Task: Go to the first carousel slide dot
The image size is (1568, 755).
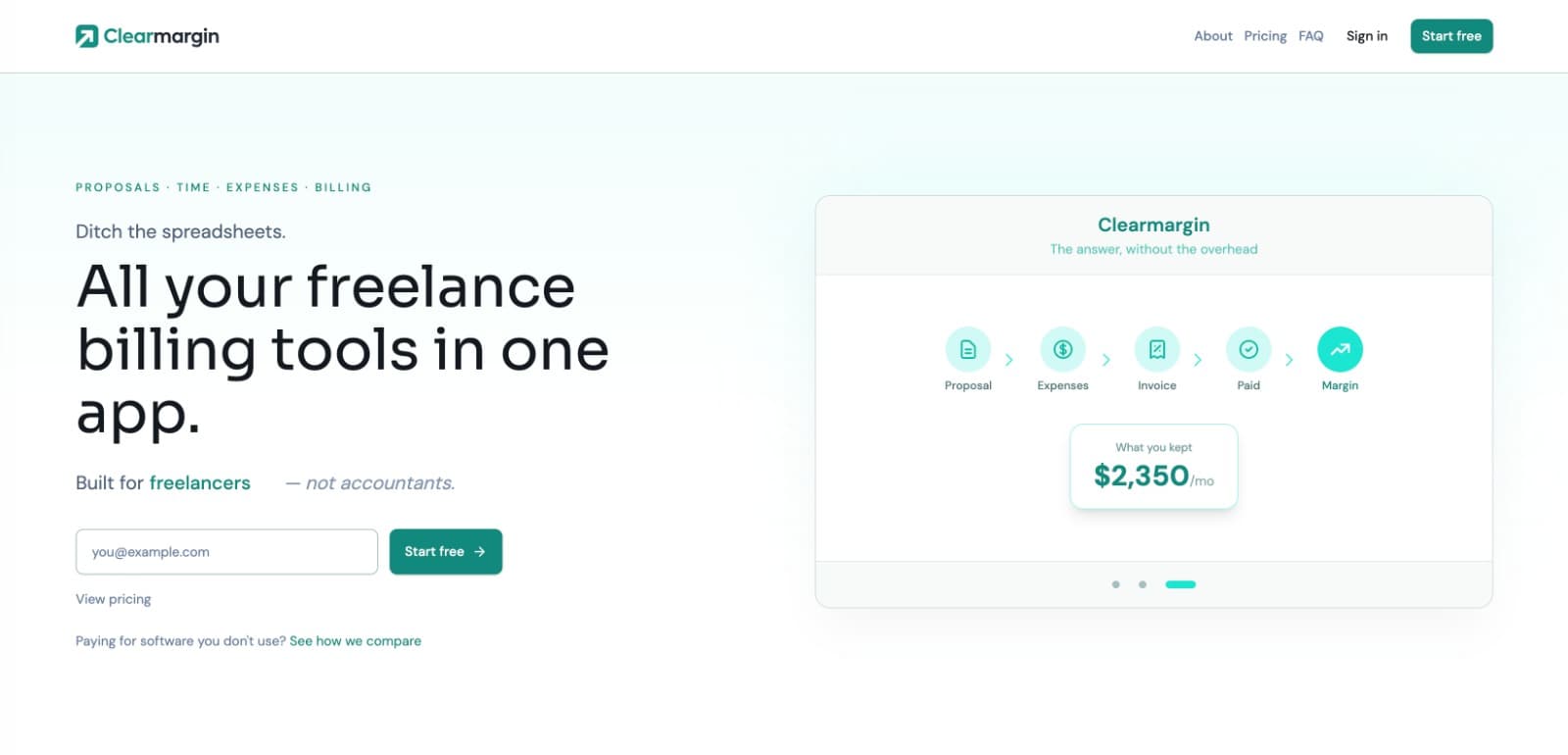Action: (1115, 584)
